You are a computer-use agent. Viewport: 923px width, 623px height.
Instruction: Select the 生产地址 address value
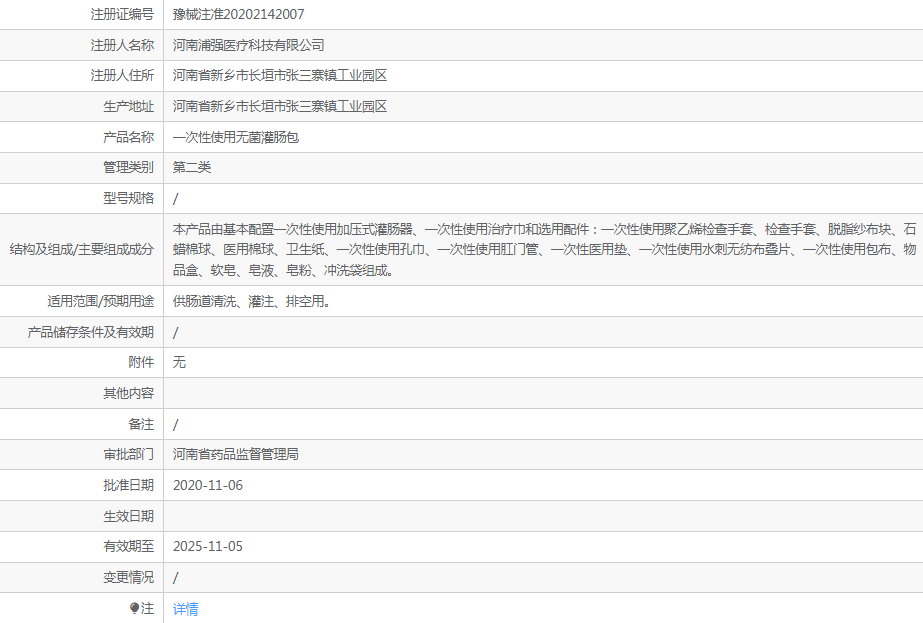pos(280,107)
